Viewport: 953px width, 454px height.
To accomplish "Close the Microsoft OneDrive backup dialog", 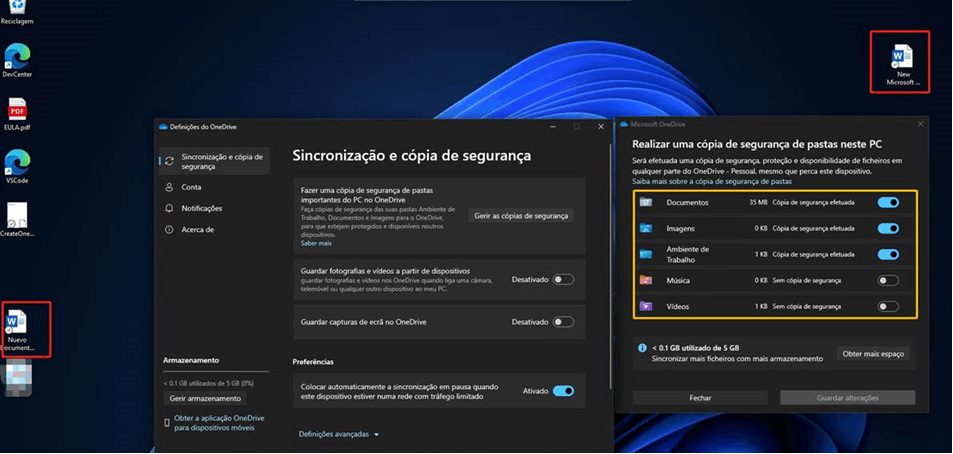I will (x=920, y=124).
